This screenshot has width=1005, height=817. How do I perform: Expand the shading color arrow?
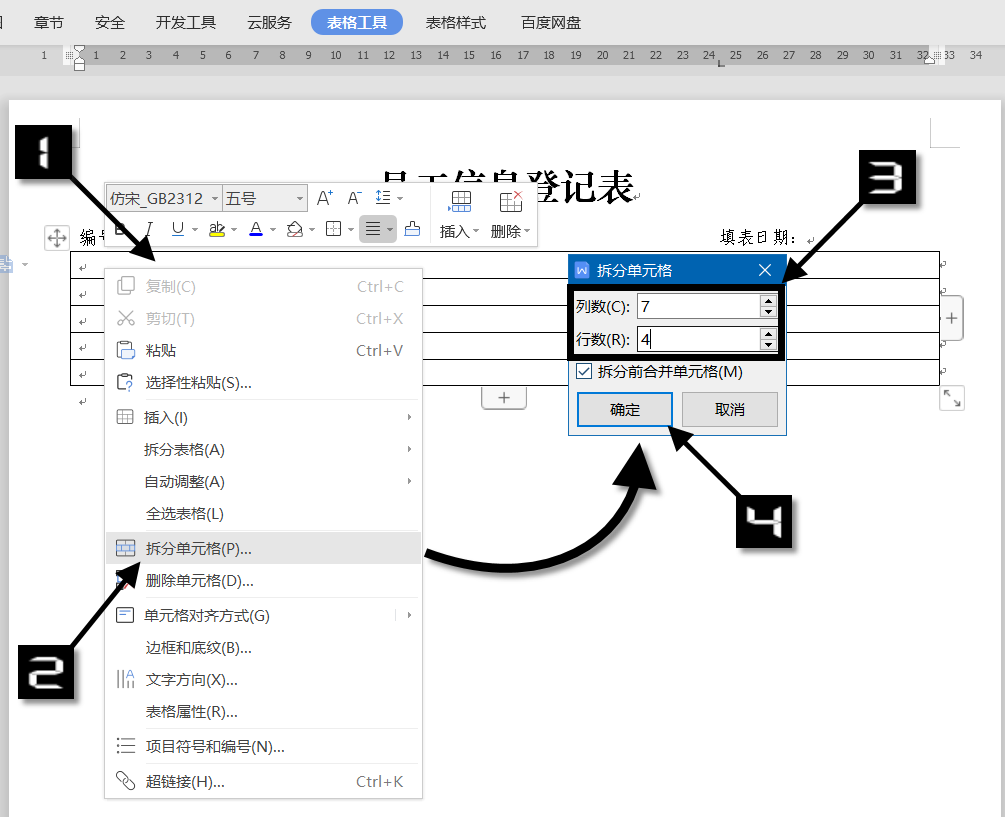click(x=312, y=229)
